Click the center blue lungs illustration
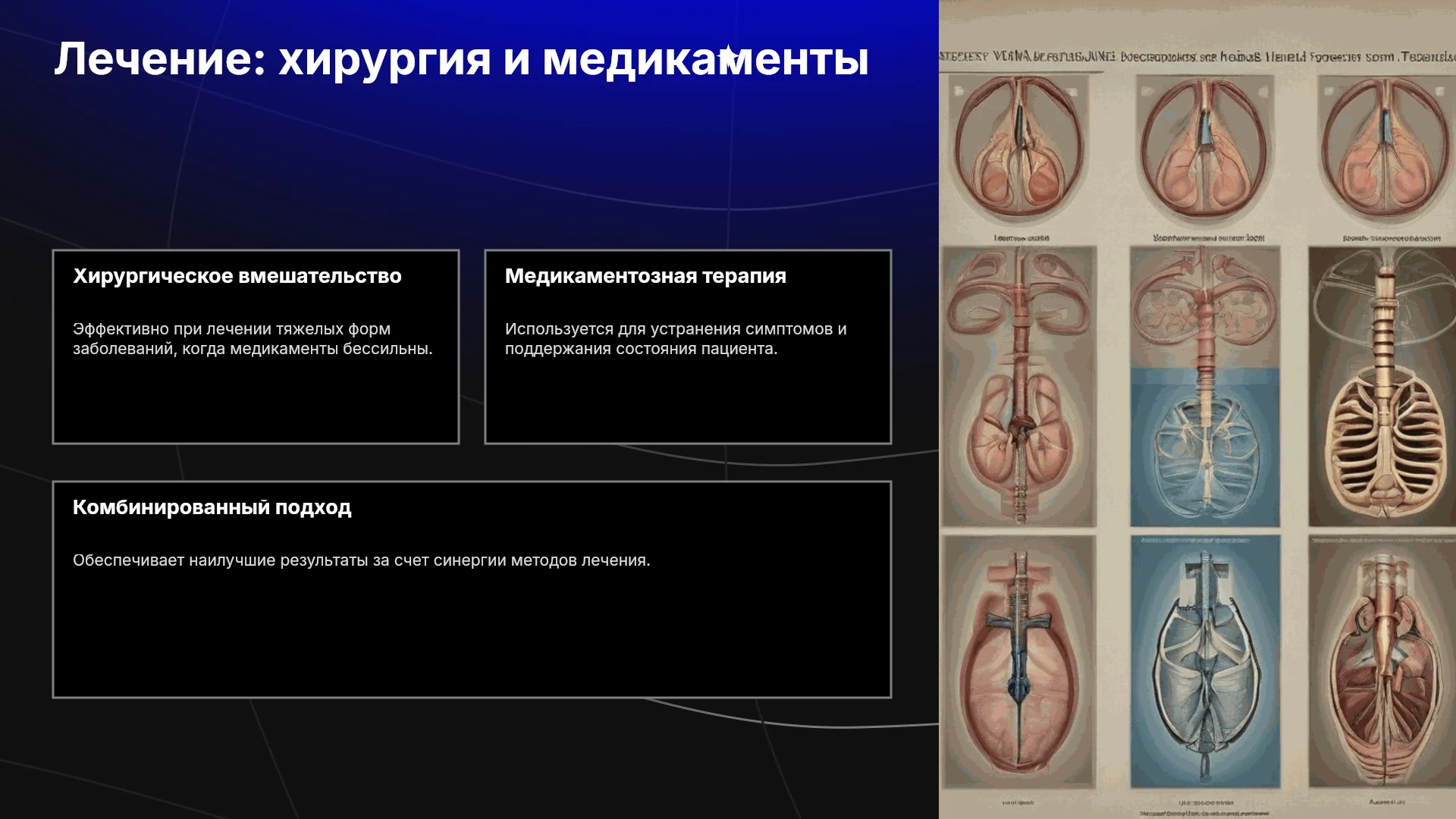1456x819 pixels. (x=1205, y=387)
